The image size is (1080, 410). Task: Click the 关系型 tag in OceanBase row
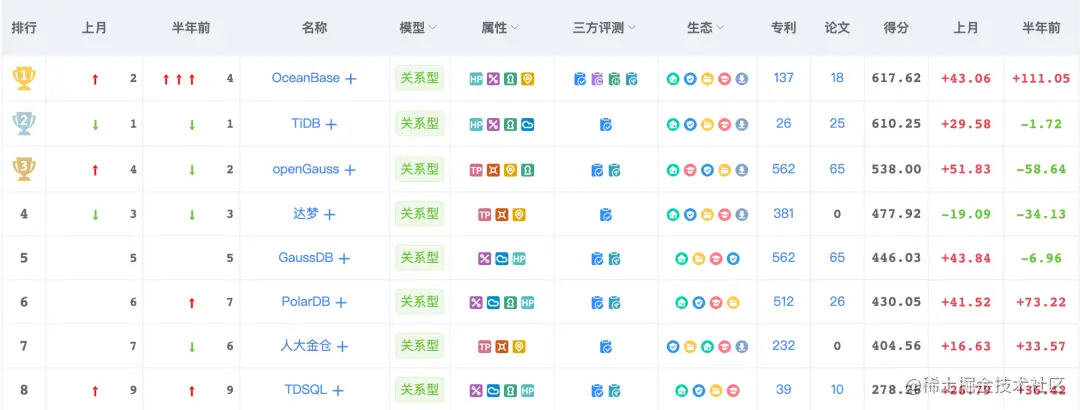click(x=419, y=78)
